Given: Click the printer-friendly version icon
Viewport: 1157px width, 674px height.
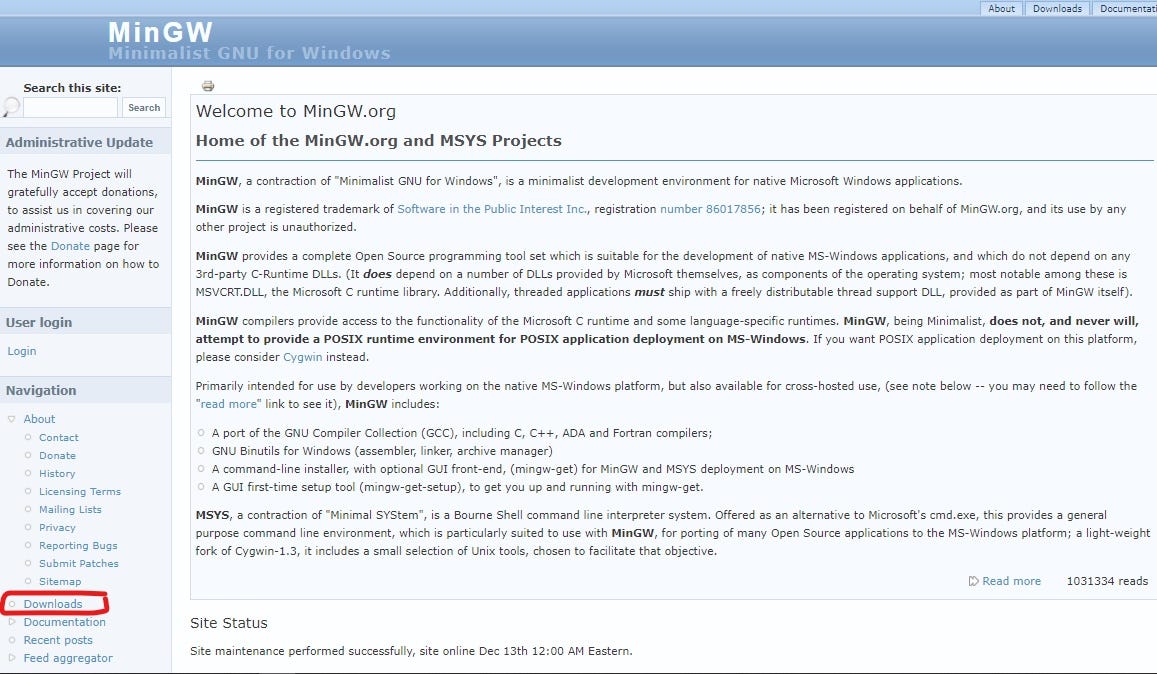Looking at the screenshot, I should coord(208,86).
